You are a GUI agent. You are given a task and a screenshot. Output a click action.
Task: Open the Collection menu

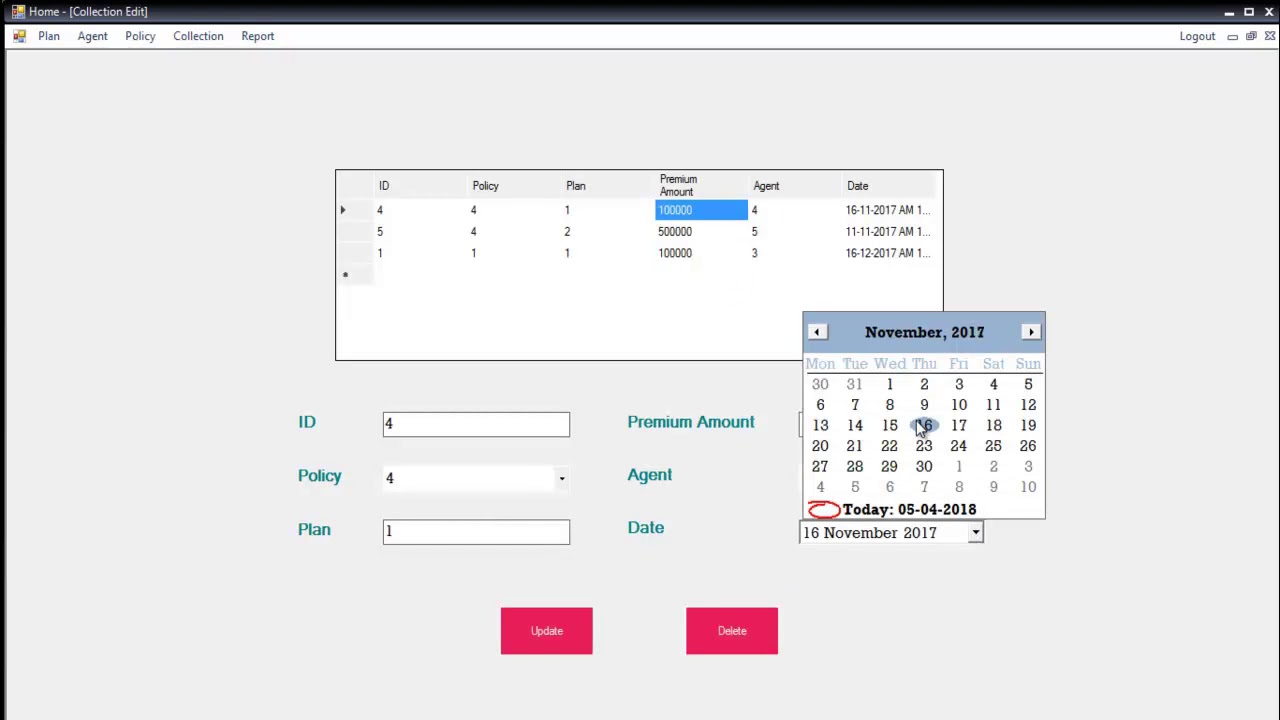tap(198, 36)
